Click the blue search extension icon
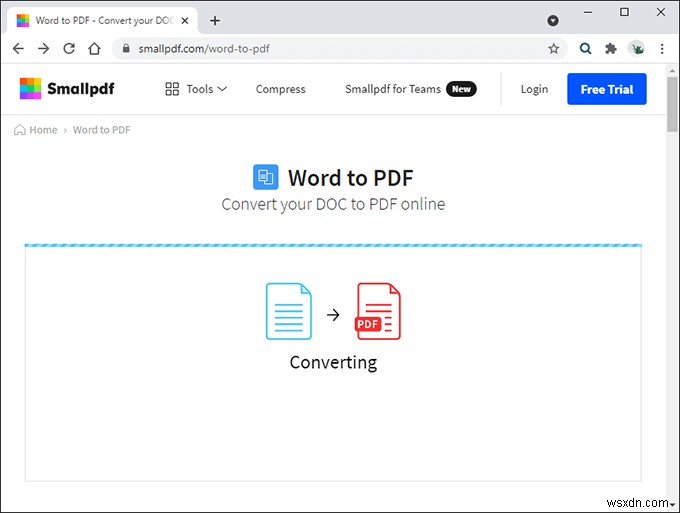 coord(585,49)
